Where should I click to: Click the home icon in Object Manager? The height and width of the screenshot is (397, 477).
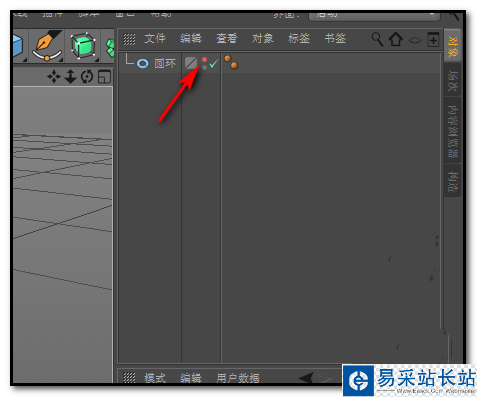tap(396, 39)
